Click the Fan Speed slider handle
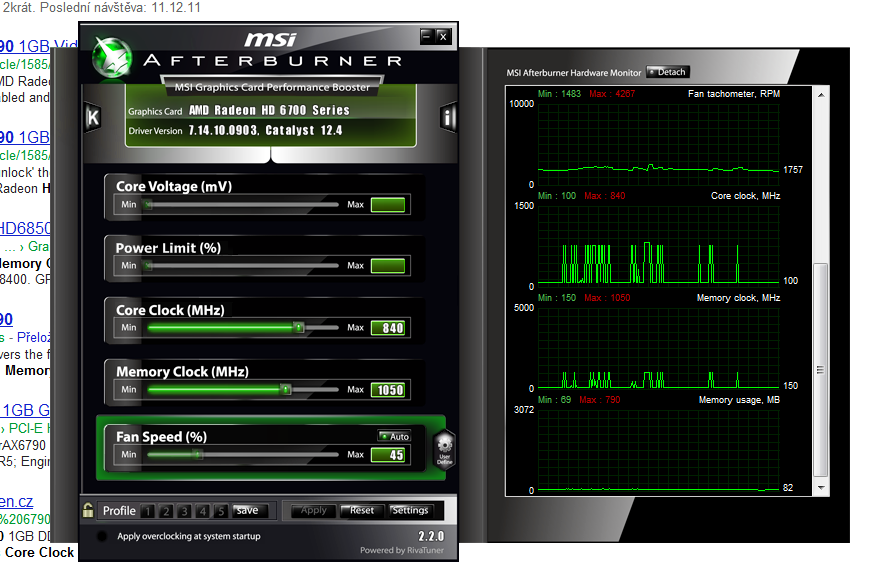888x572 pixels. pyautogui.click(x=197, y=454)
